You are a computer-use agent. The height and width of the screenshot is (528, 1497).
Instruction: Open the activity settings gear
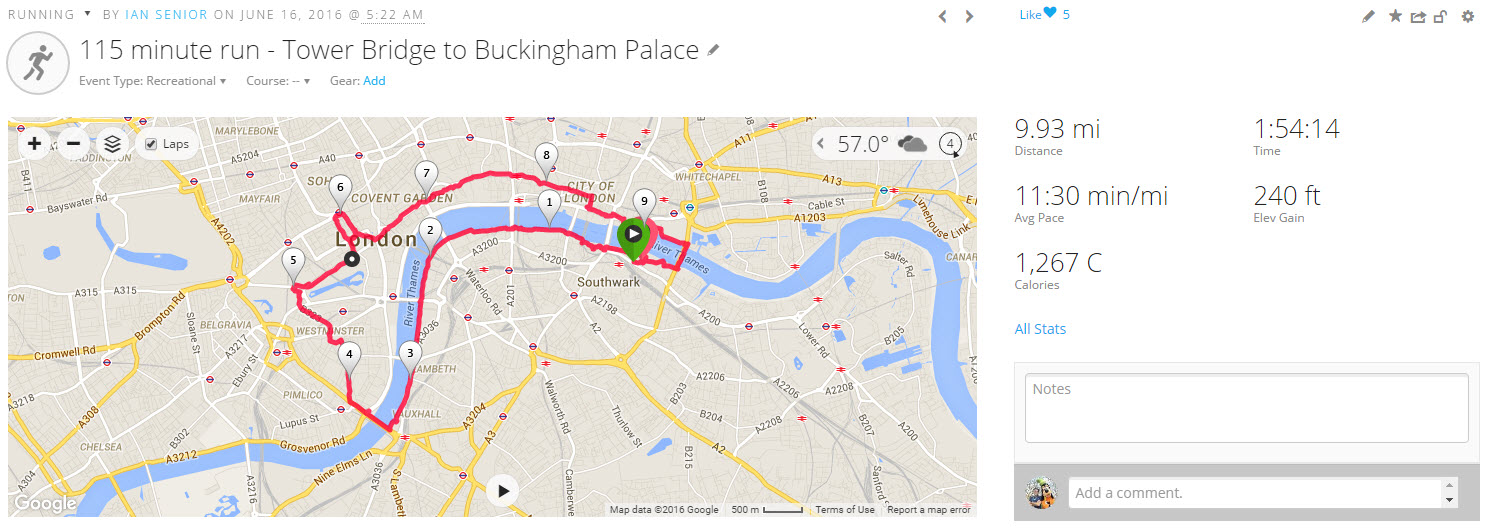1468,16
